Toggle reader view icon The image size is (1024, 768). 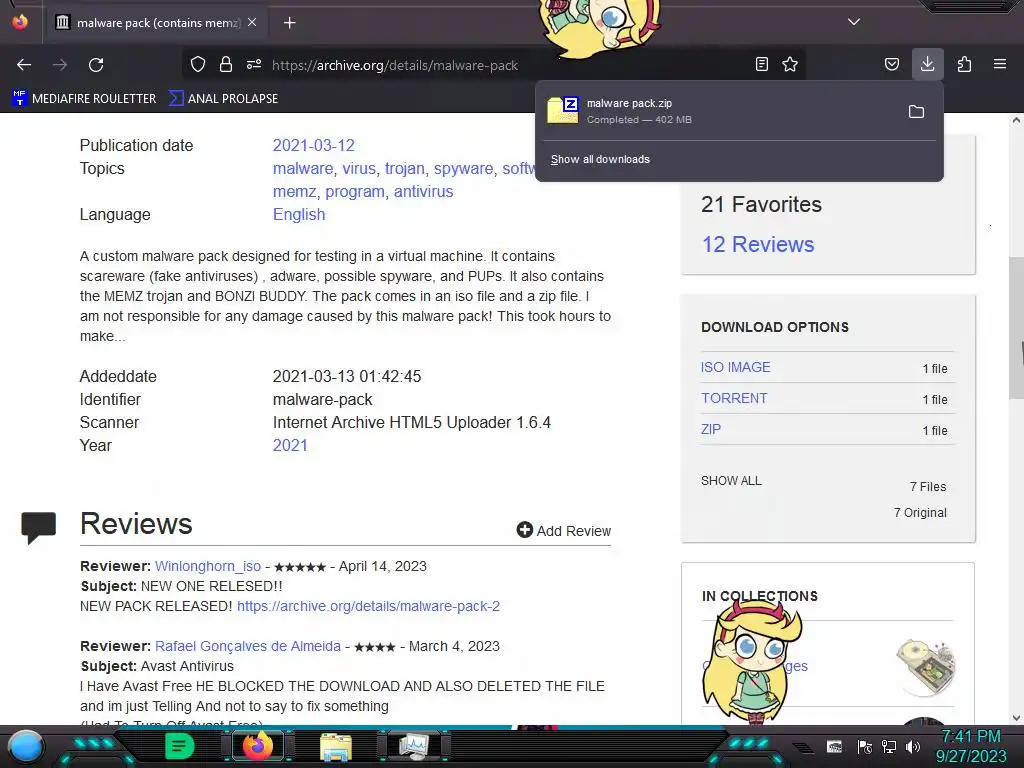(761, 64)
